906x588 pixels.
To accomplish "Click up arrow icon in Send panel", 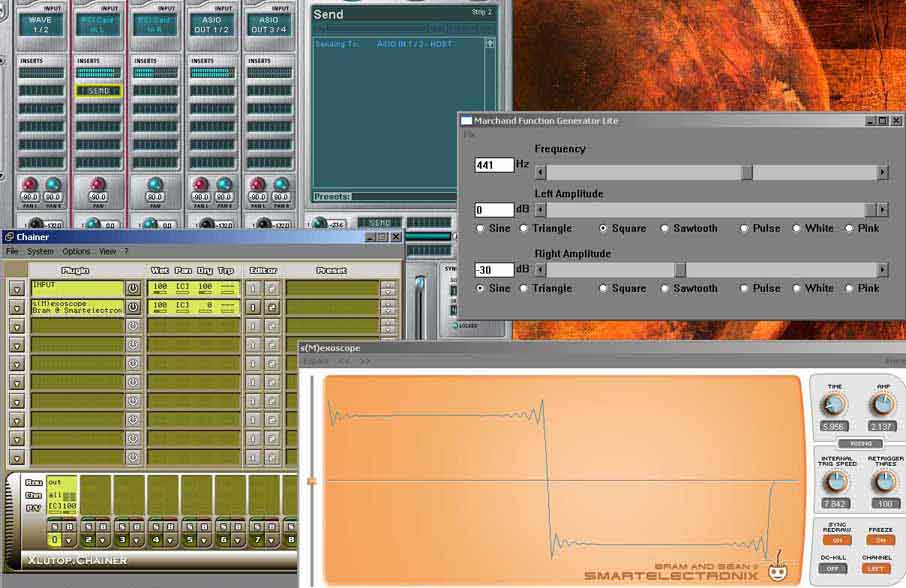I will (490, 43).
